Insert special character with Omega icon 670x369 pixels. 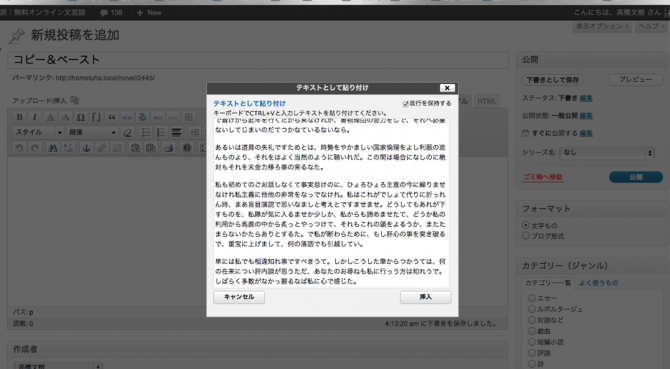[x=81, y=117]
